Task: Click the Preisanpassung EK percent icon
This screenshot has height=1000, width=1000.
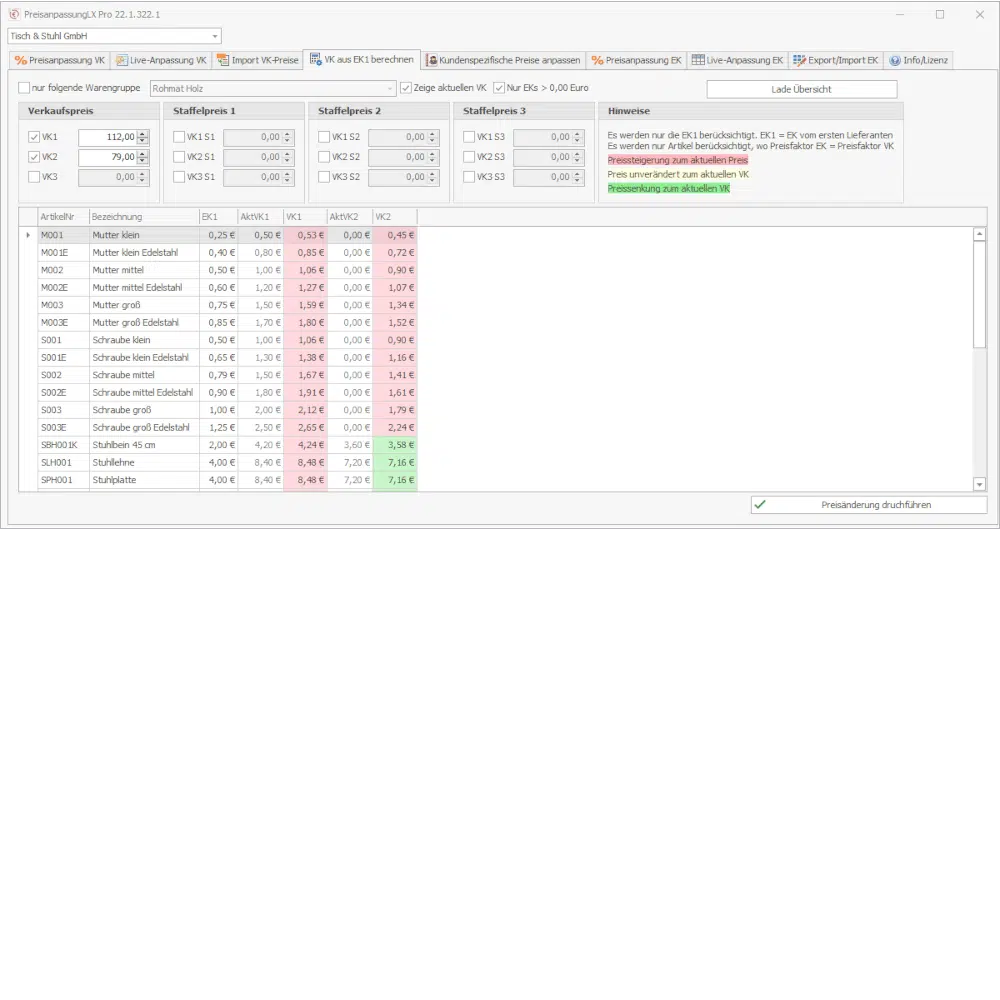Action: click(597, 60)
